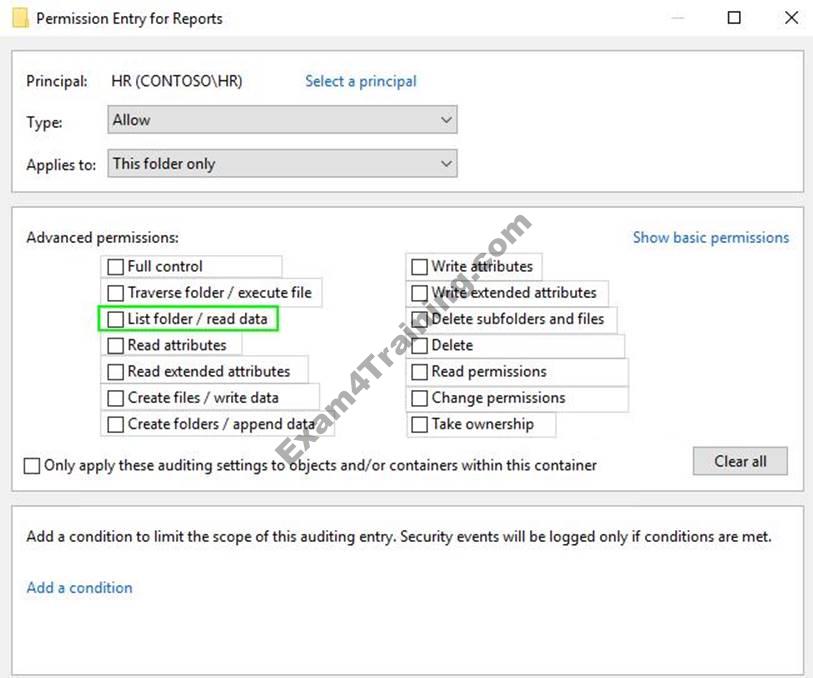Check the Change permissions box
Screen dimensions: 813x678
[420, 398]
